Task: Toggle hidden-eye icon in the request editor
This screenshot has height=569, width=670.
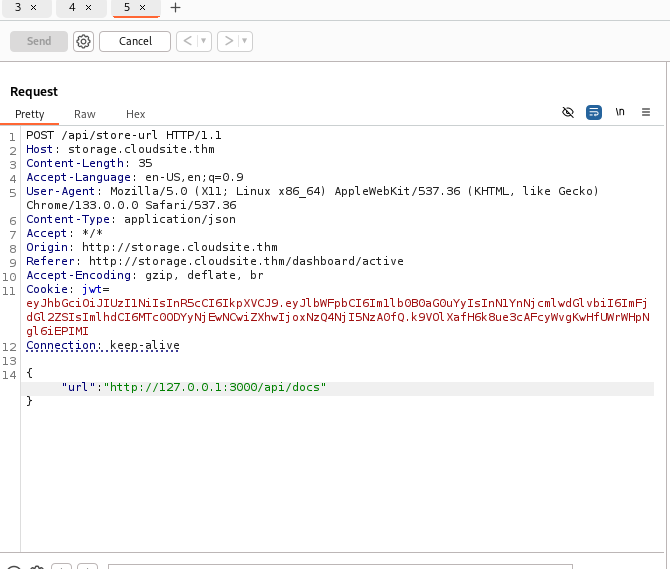Action: click(568, 113)
